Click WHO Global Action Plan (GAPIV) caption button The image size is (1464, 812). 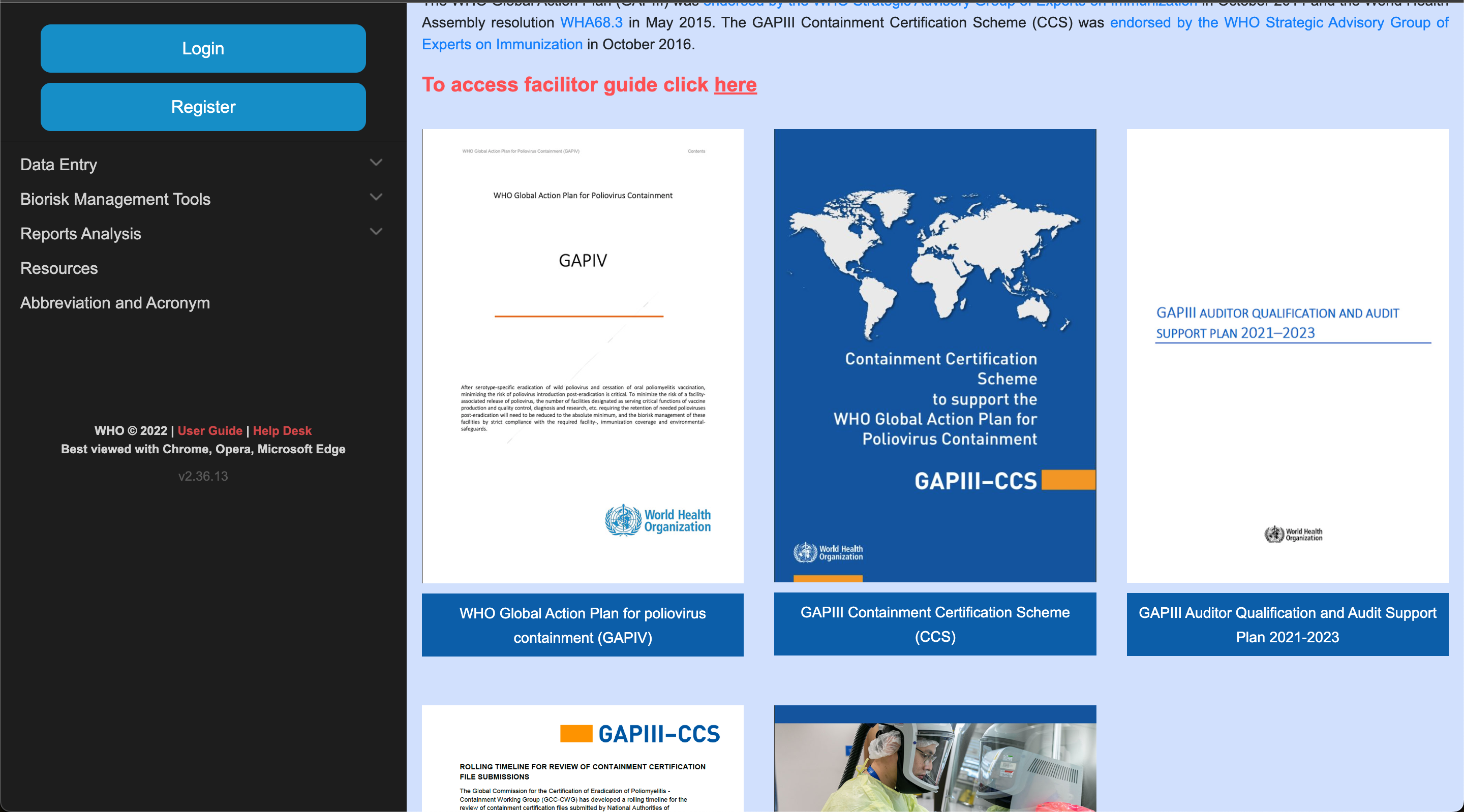582,624
